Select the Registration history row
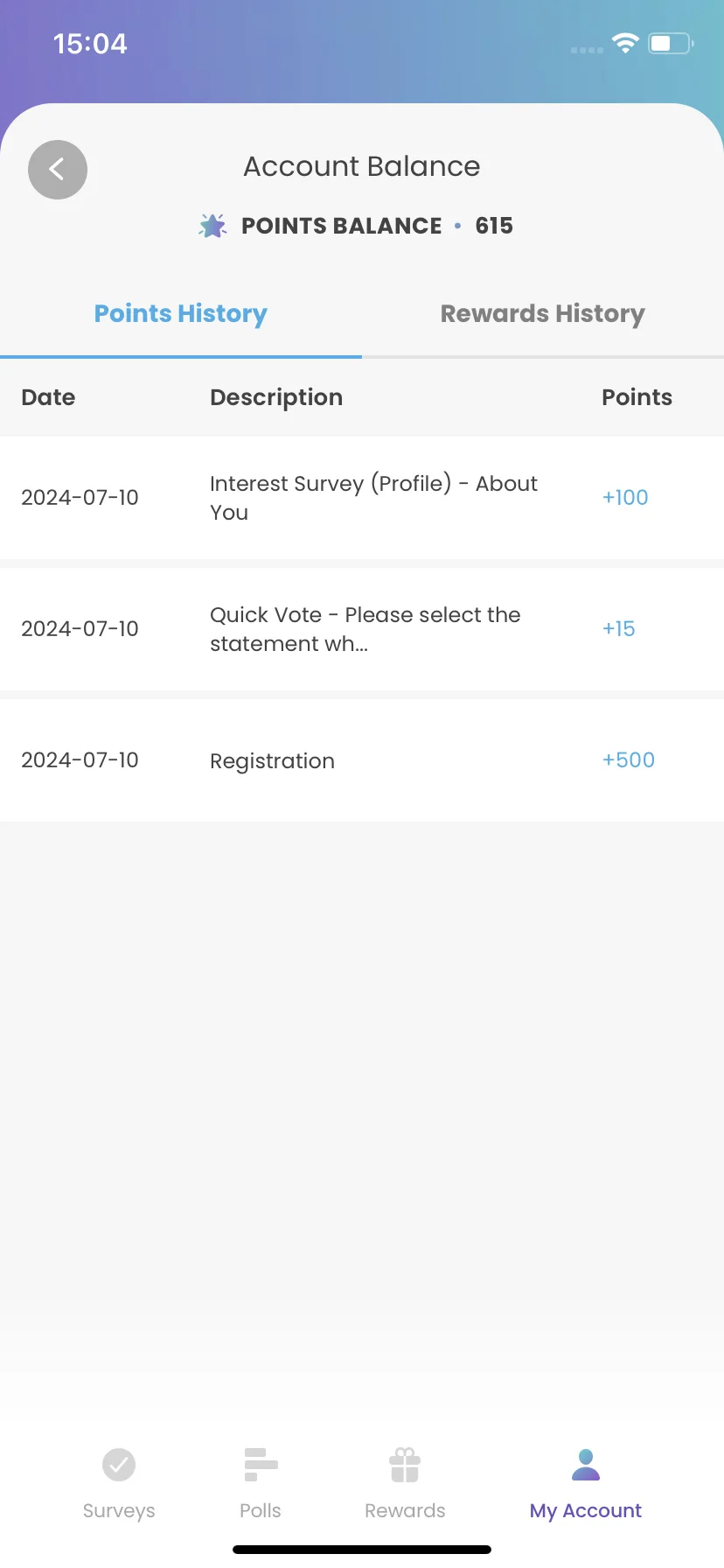Viewport: 724px width, 1568px height. [362, 760]
